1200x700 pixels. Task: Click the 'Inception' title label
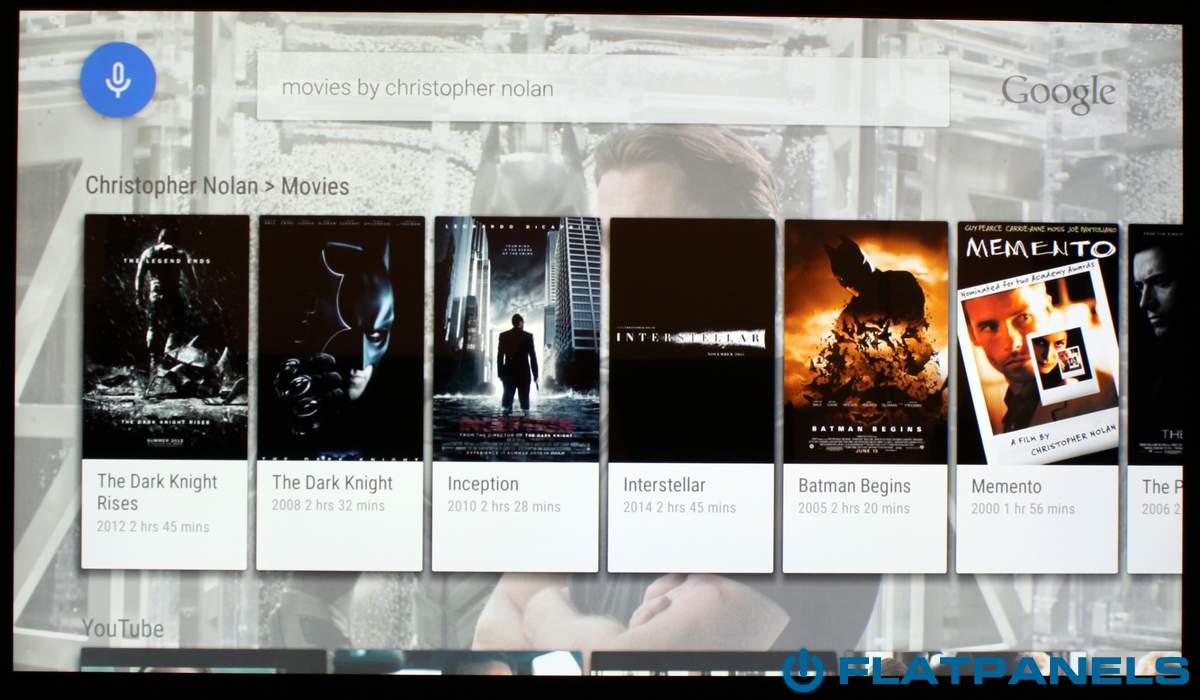(x=483, y=484)
